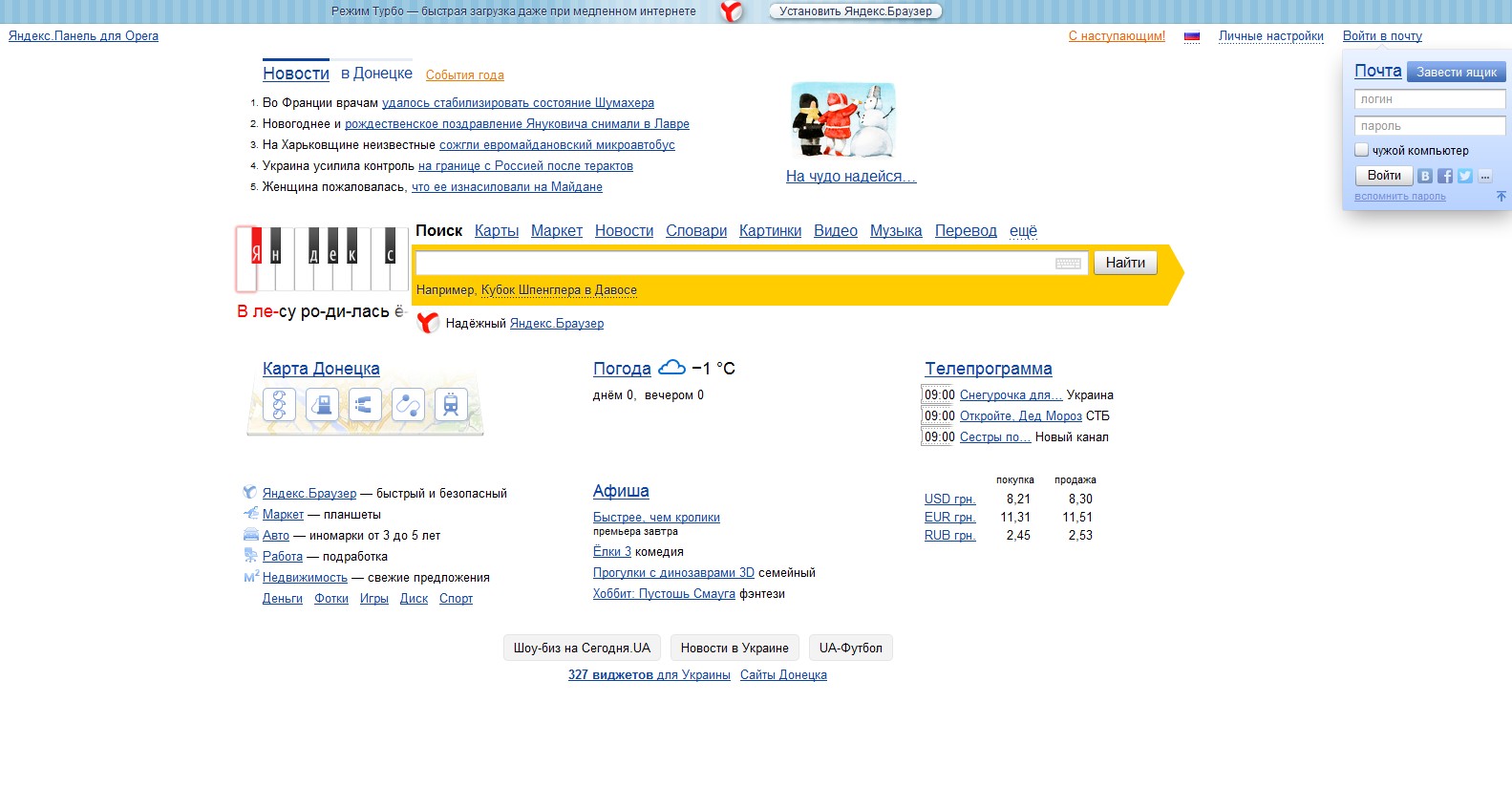
Task: Open the События года link
Action: tap(465, 75)
